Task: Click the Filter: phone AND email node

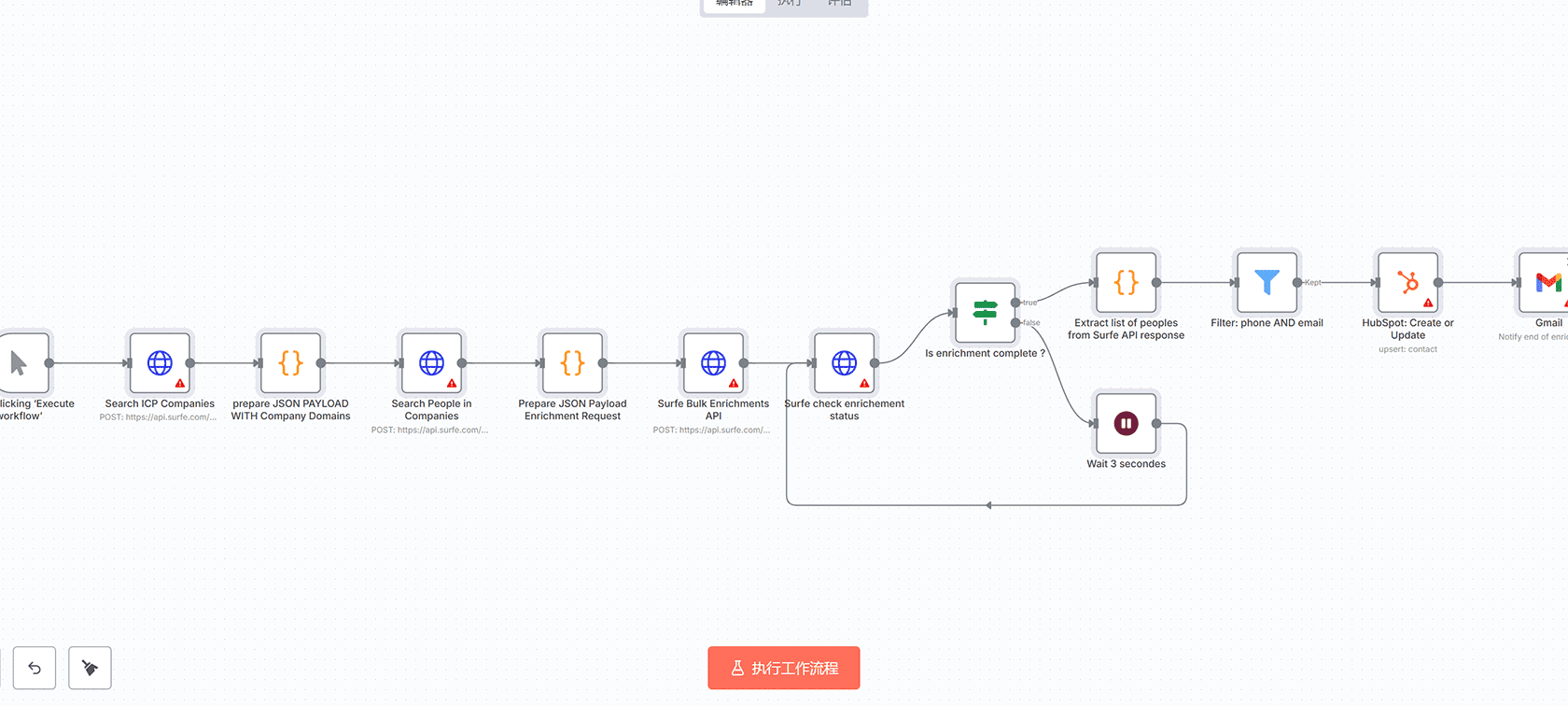Action: pos(1267,282)
